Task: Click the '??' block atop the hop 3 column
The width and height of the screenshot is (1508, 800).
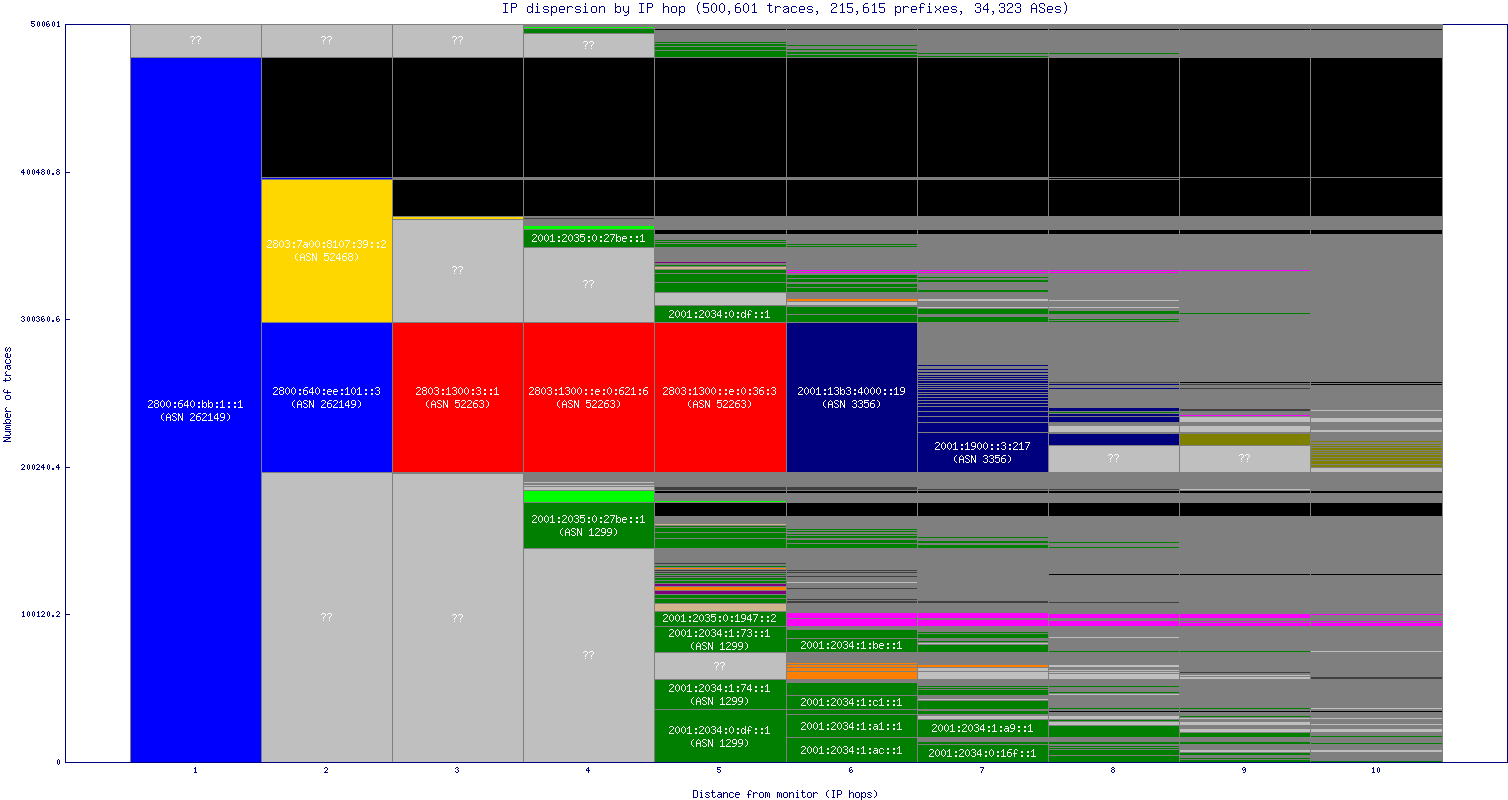Action: click(x=458, y=41)
